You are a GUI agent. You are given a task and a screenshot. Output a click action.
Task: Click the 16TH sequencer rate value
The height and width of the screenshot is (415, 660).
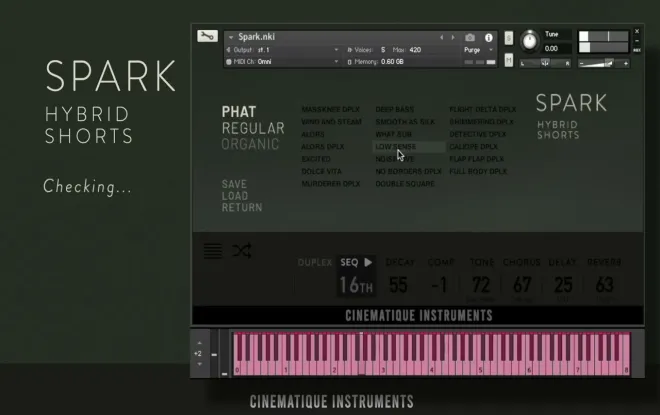click(356, 285)
